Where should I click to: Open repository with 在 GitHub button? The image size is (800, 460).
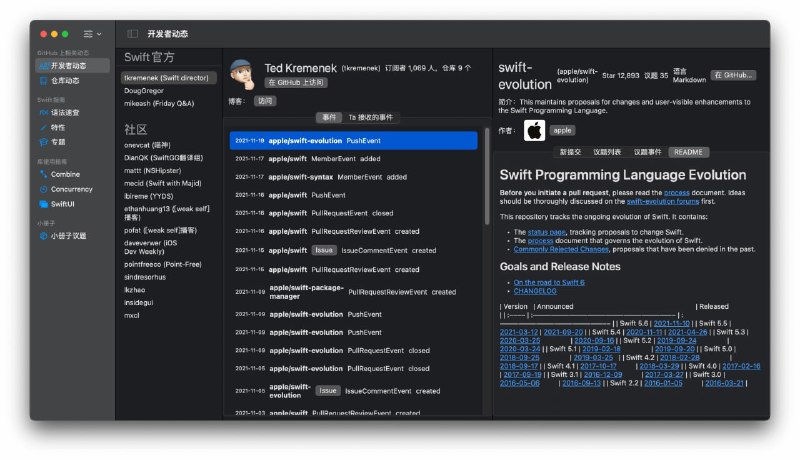[x=733, y=75]
